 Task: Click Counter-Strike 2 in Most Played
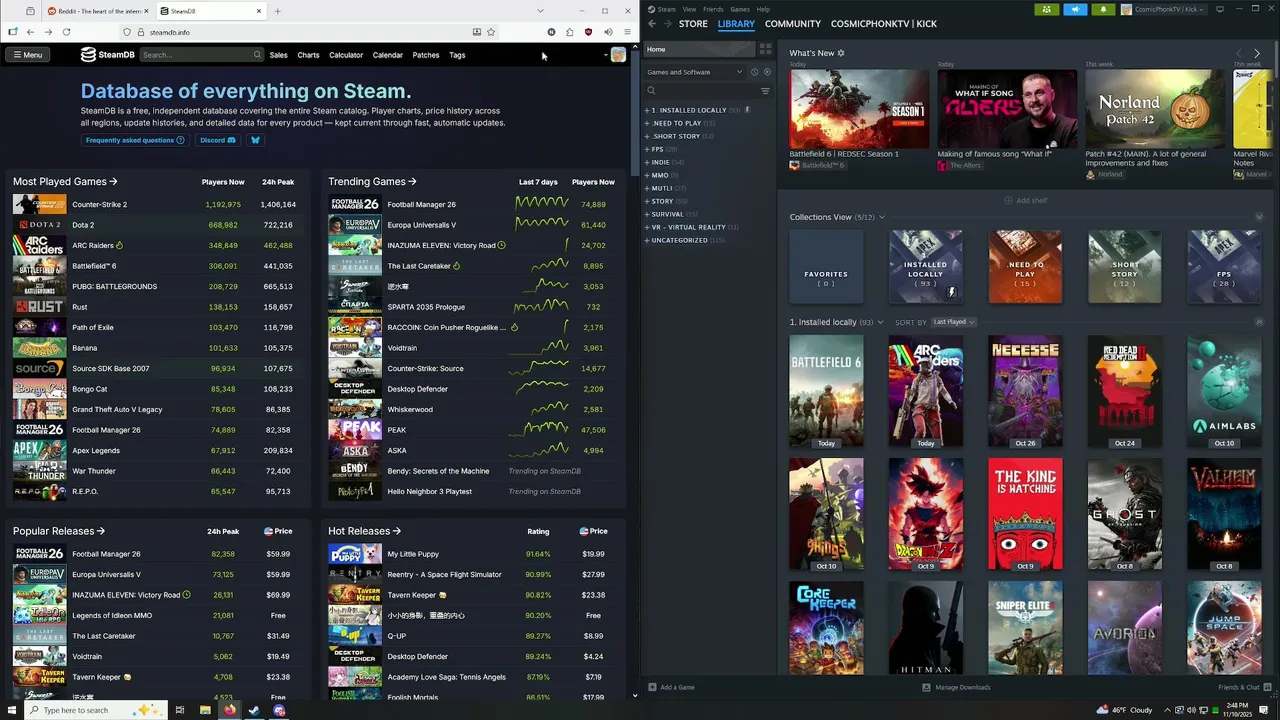click(99, 204)
